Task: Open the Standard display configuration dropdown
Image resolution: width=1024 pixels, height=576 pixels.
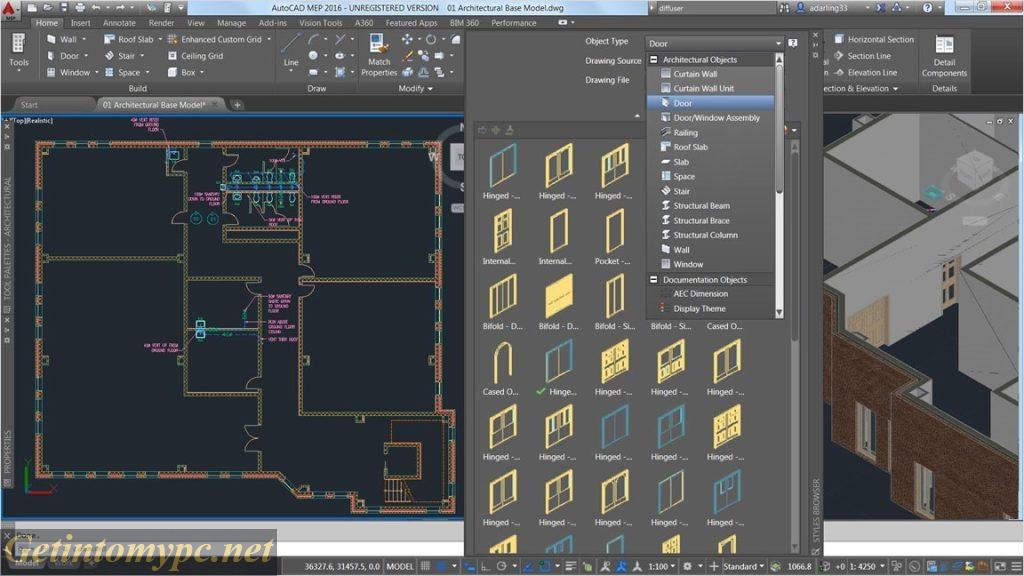Action: coord(743,566)
